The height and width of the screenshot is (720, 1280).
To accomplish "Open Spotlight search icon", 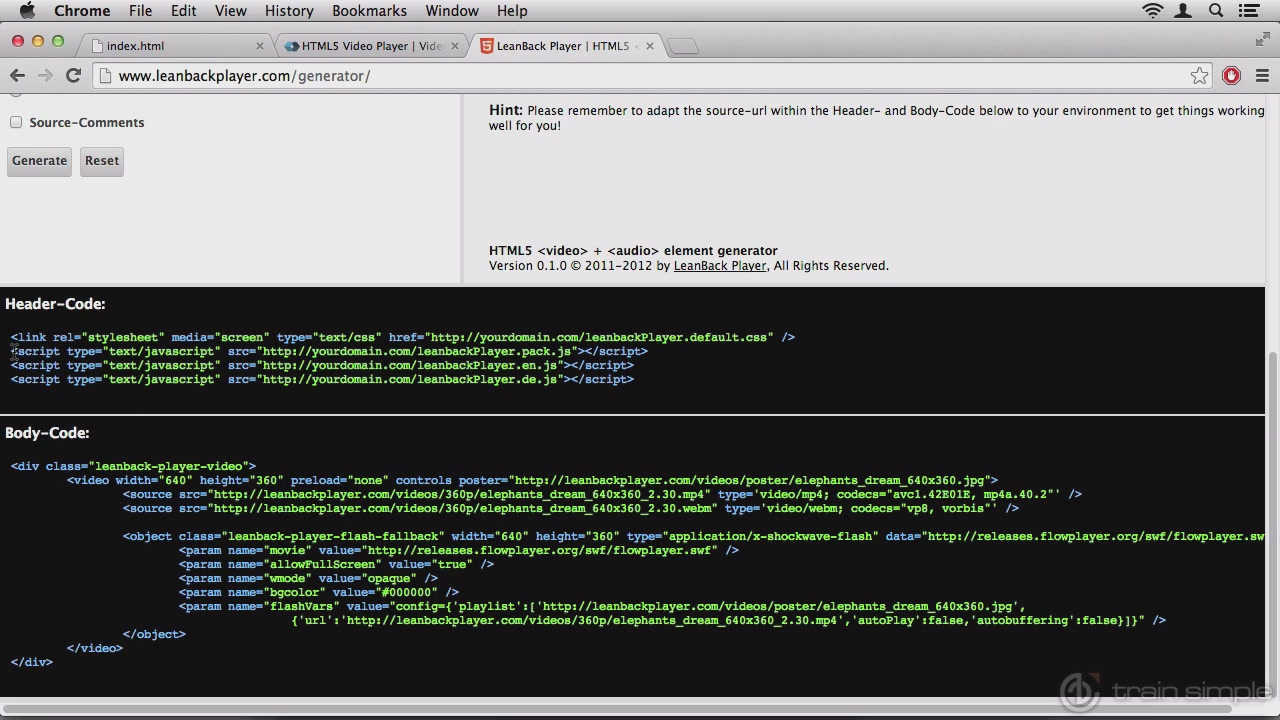I will click(x=1216, y=11).
